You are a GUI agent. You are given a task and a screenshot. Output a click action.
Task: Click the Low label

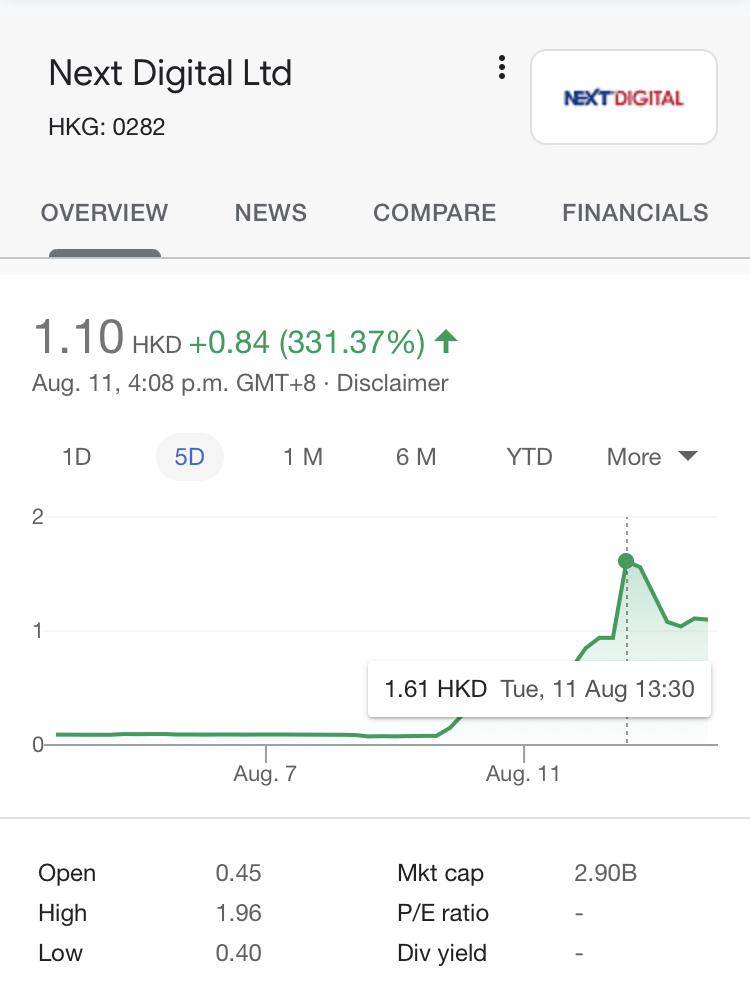pyautogui.click(x=61, y=953)
